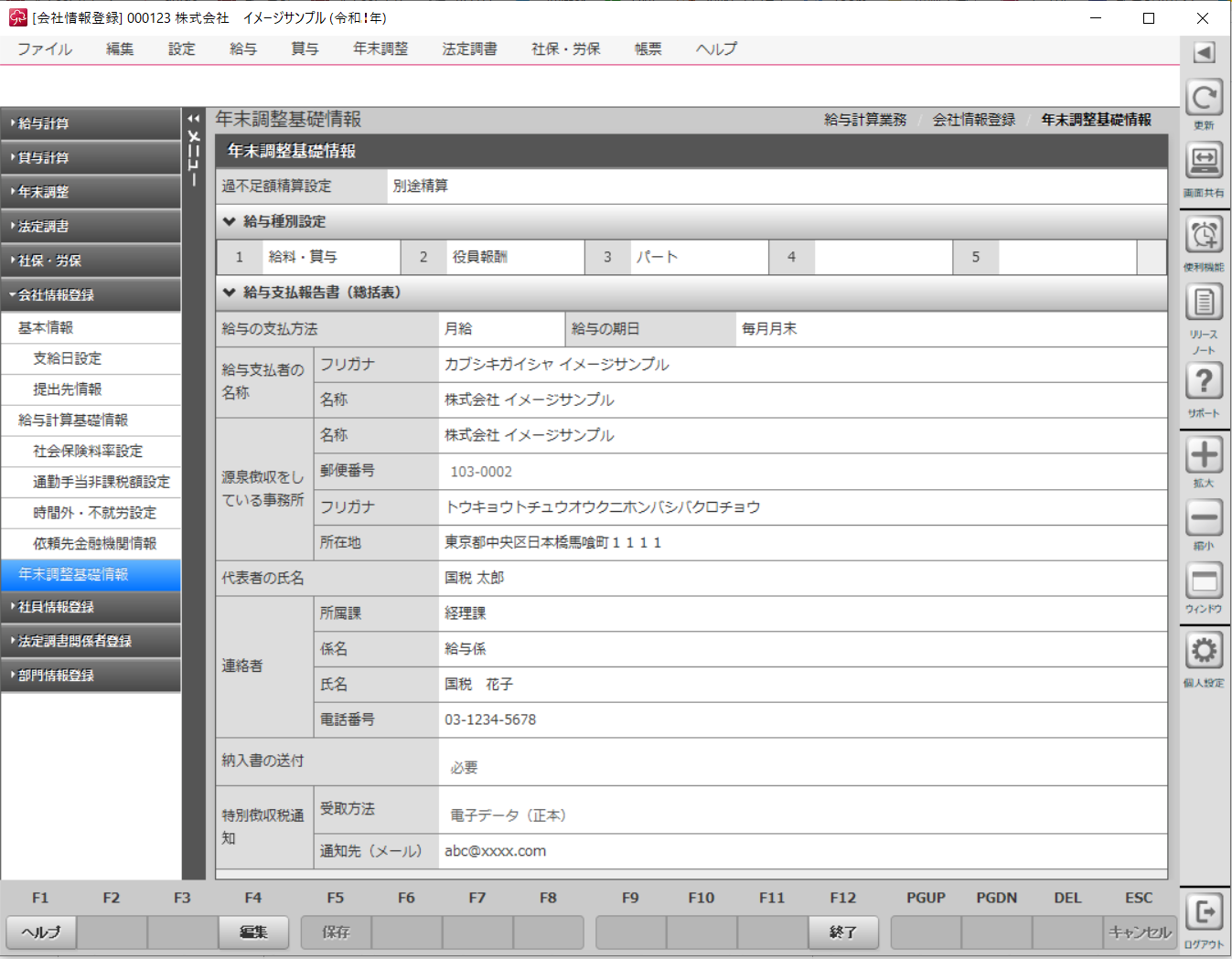1232x959 pixels.
Task: Click the F5 保存 button
Action: [336, 932]
